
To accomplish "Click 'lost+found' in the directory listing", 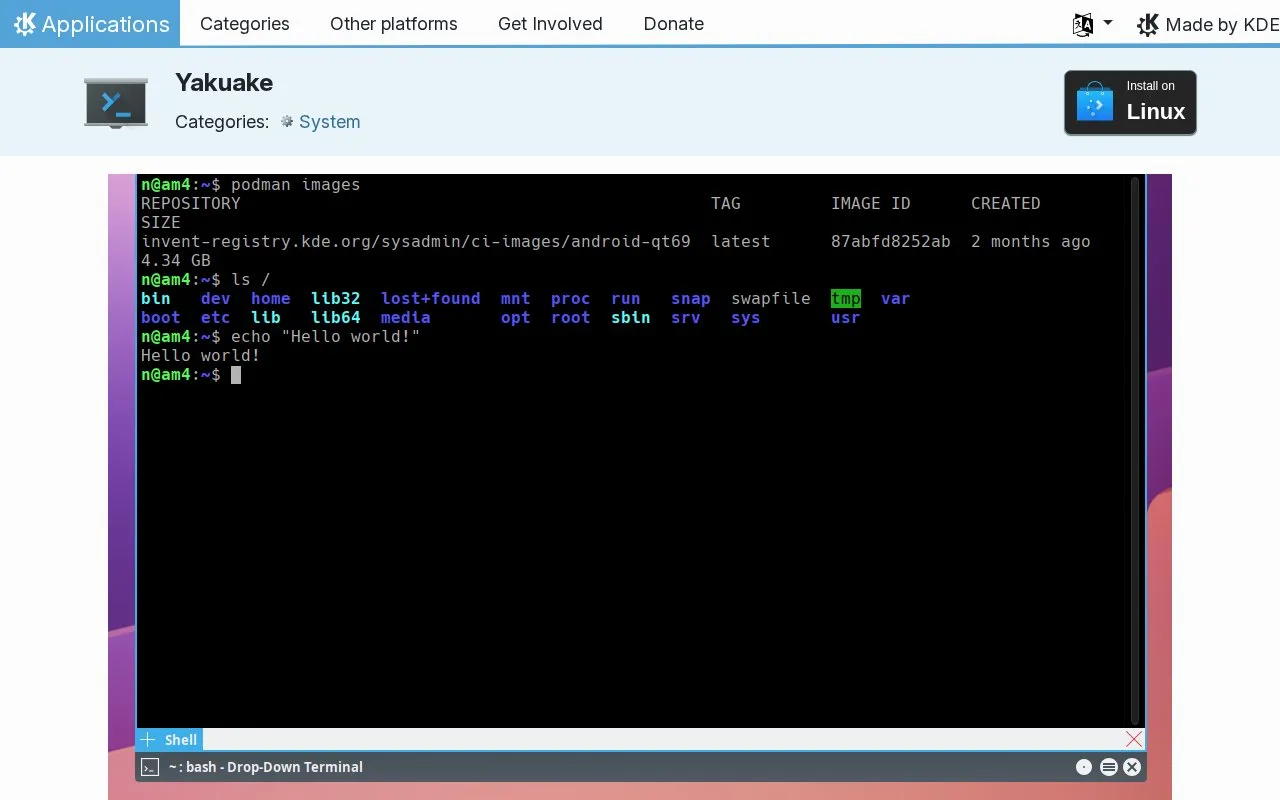I will (431, 299).
